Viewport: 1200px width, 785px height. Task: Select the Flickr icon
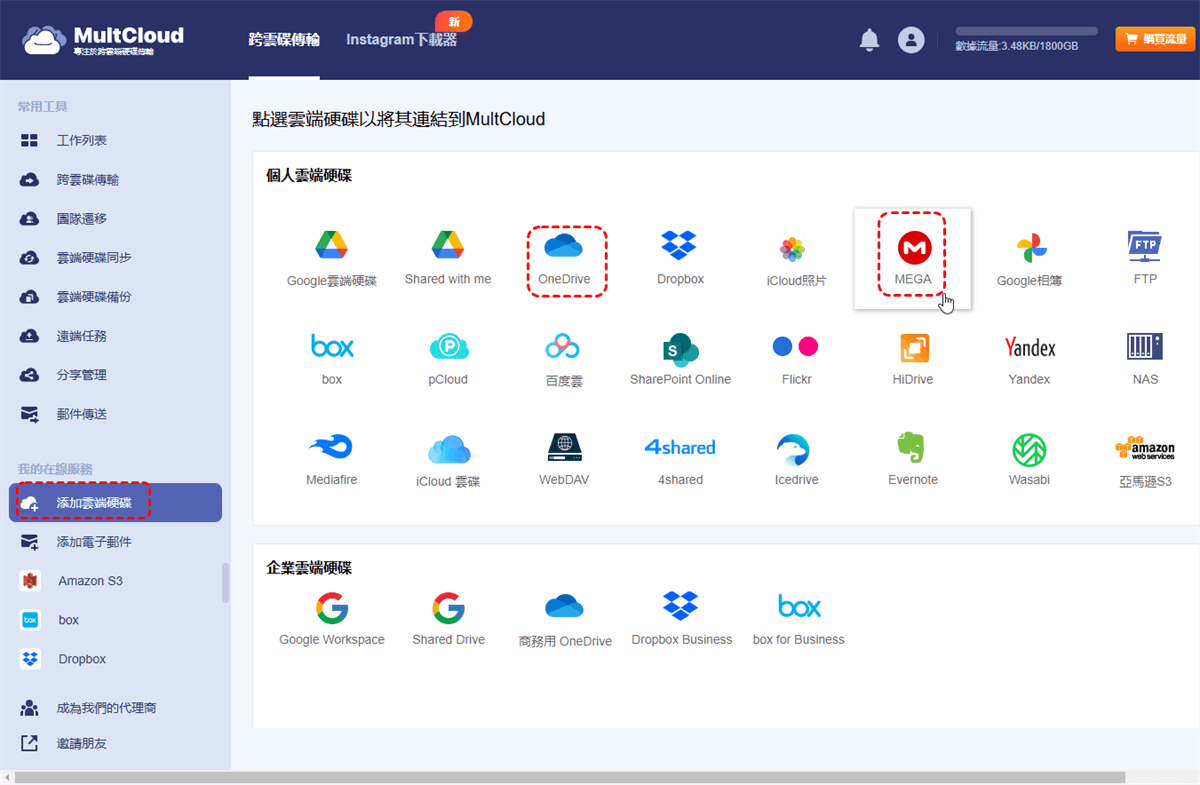click(796, 347)
